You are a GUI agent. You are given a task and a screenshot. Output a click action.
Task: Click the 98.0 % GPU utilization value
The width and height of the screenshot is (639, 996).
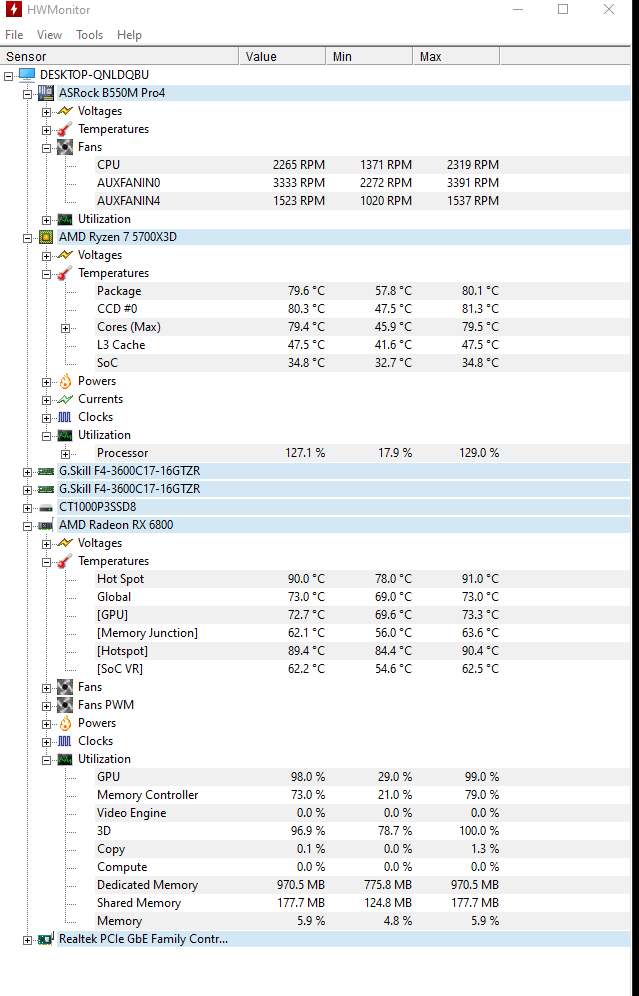tap(307, 777)
